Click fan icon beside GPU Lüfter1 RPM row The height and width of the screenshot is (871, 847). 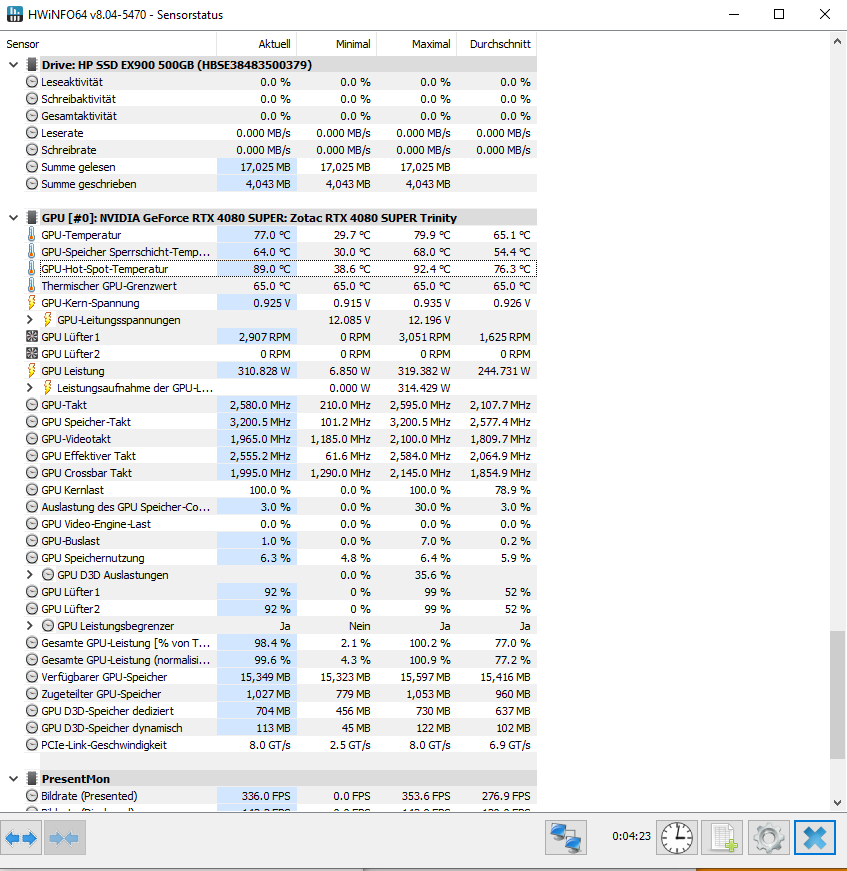click(32, 337)
